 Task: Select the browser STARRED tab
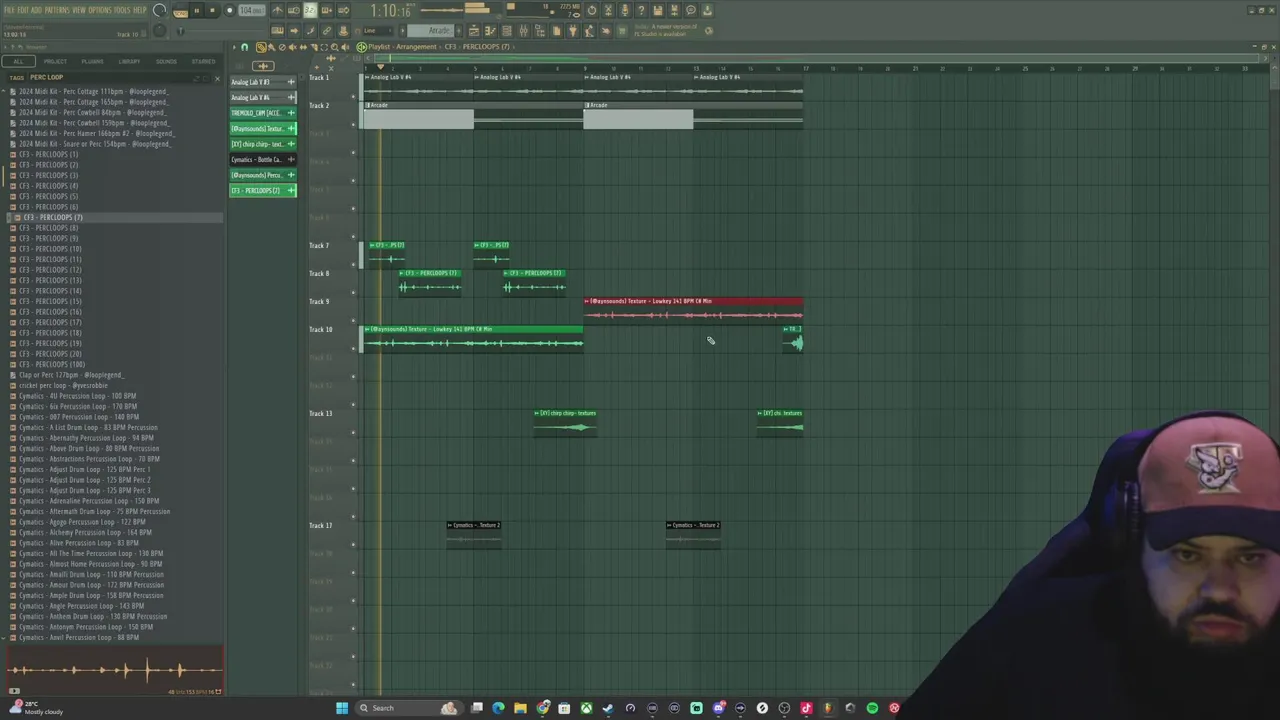click(203, 62)
